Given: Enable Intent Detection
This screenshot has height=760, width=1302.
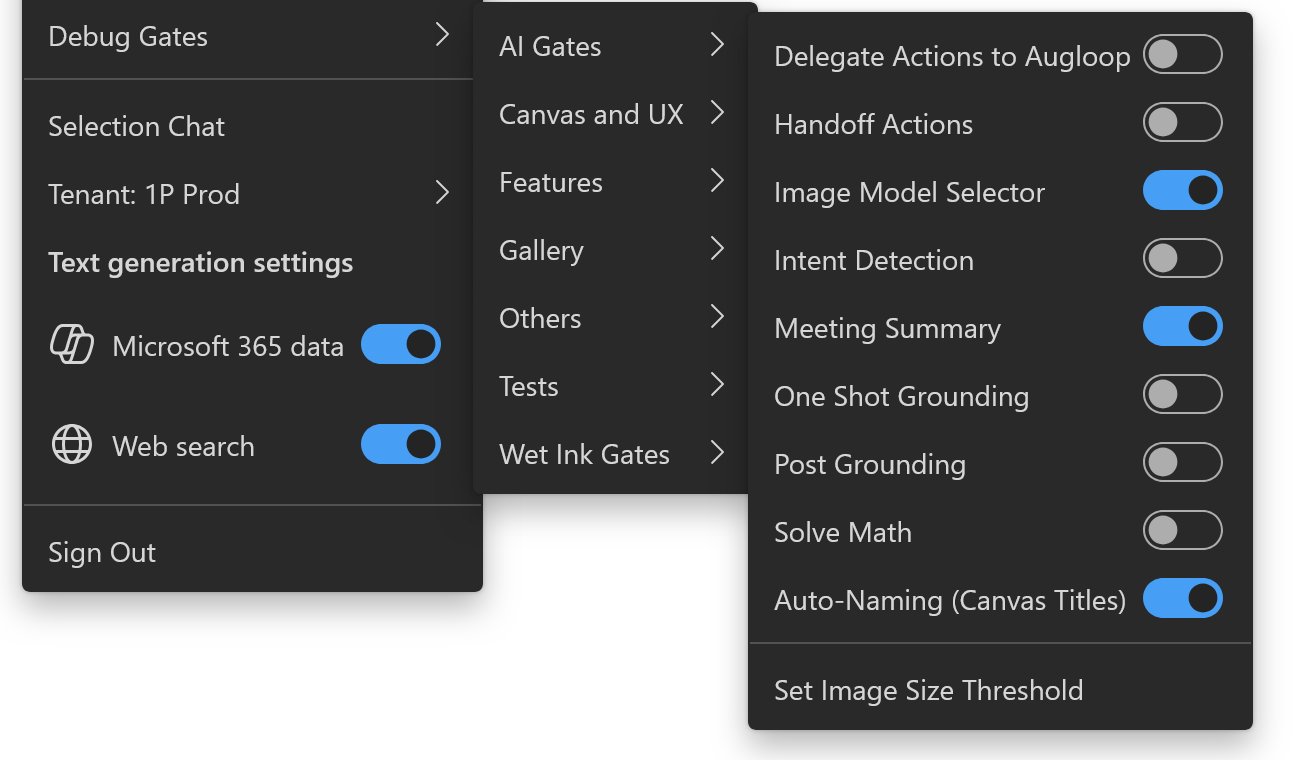Looking at the screenshot, I should (x=1182, y=258).
